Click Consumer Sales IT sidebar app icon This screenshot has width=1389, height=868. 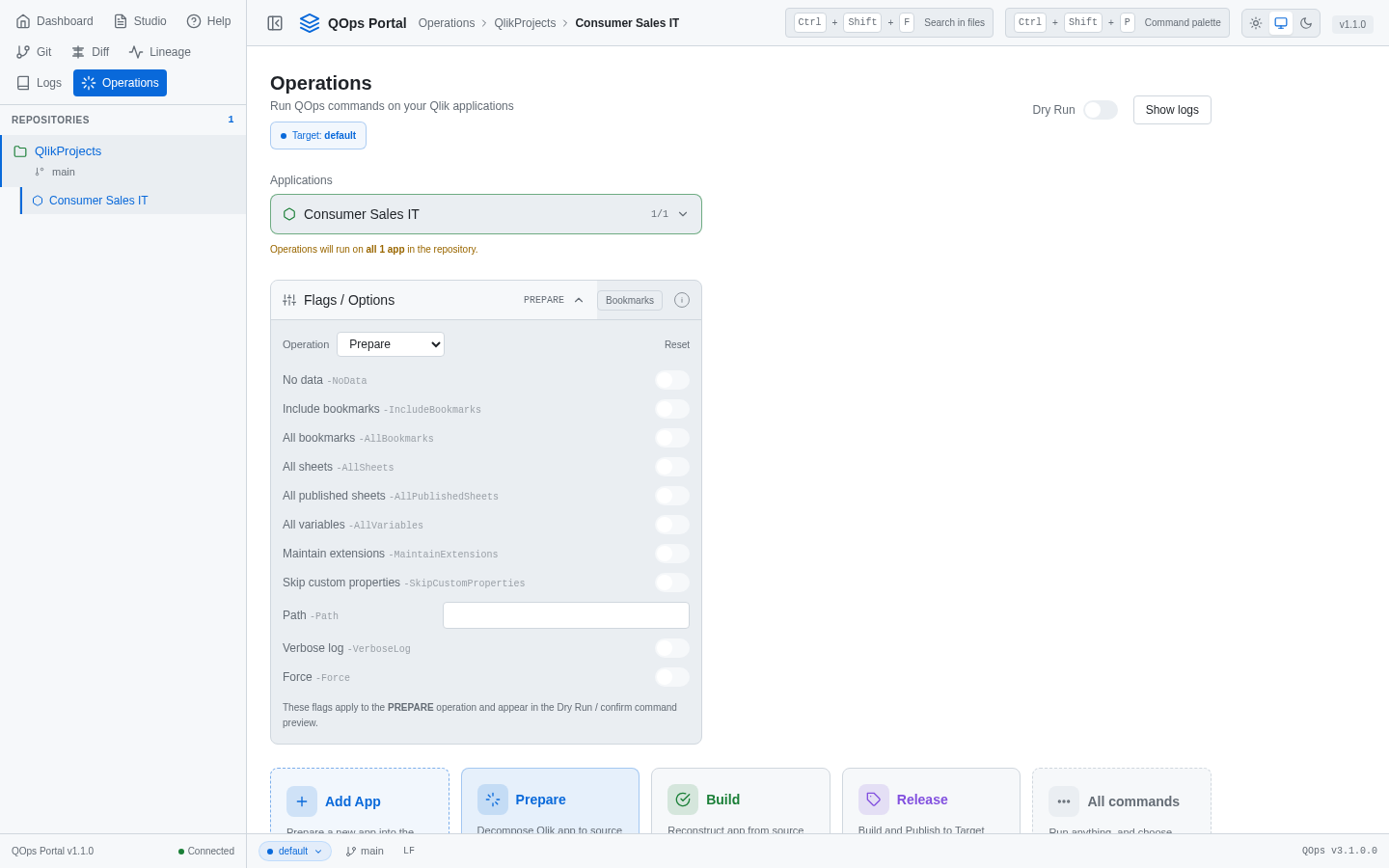[x=38, y=201]
